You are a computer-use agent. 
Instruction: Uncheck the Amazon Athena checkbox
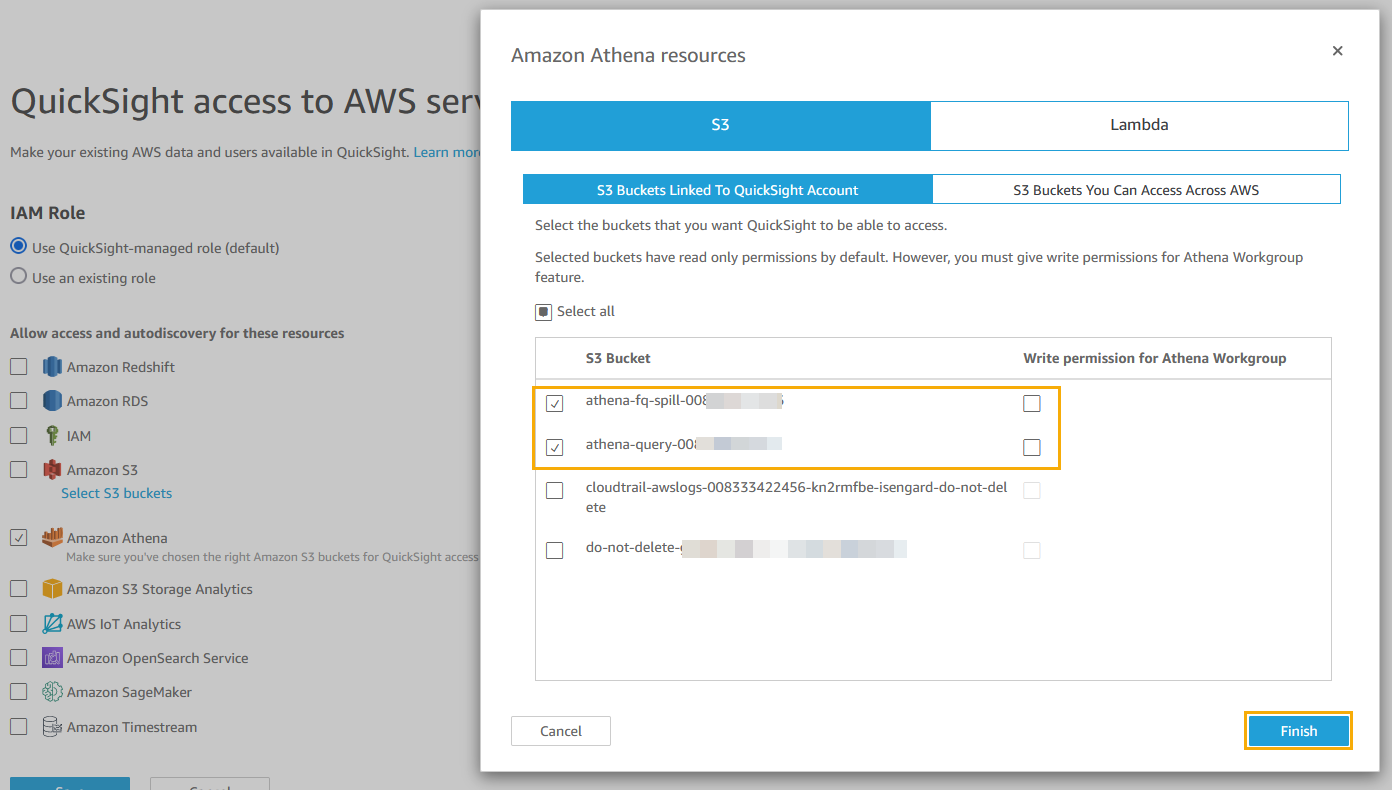[18, 538]
